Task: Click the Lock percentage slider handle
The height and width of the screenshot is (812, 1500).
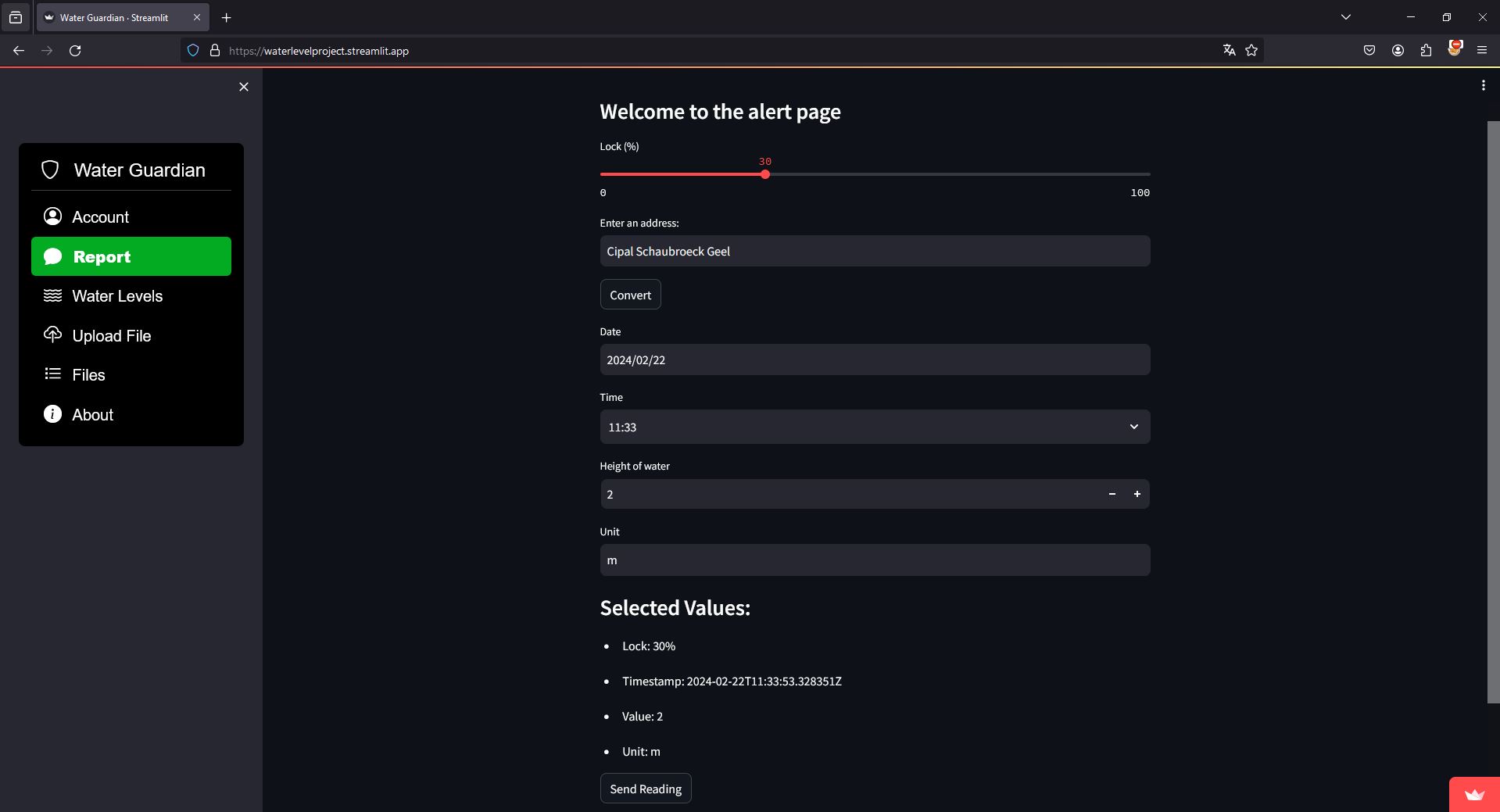Action: pos(765,174)
